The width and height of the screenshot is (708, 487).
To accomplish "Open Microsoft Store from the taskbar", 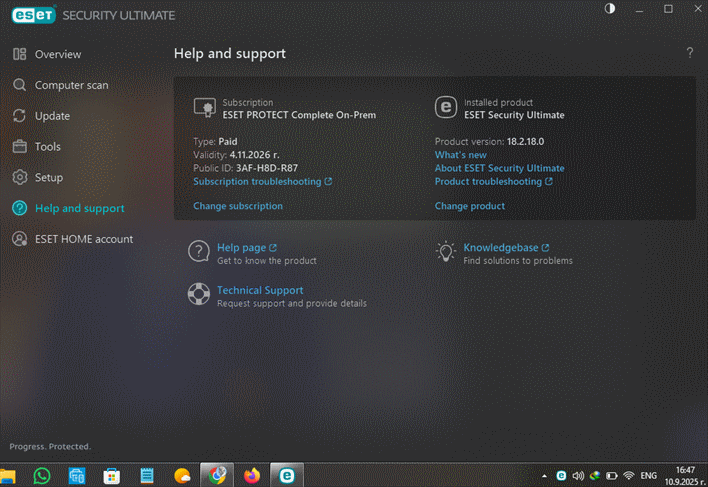I will pos(112,476).
